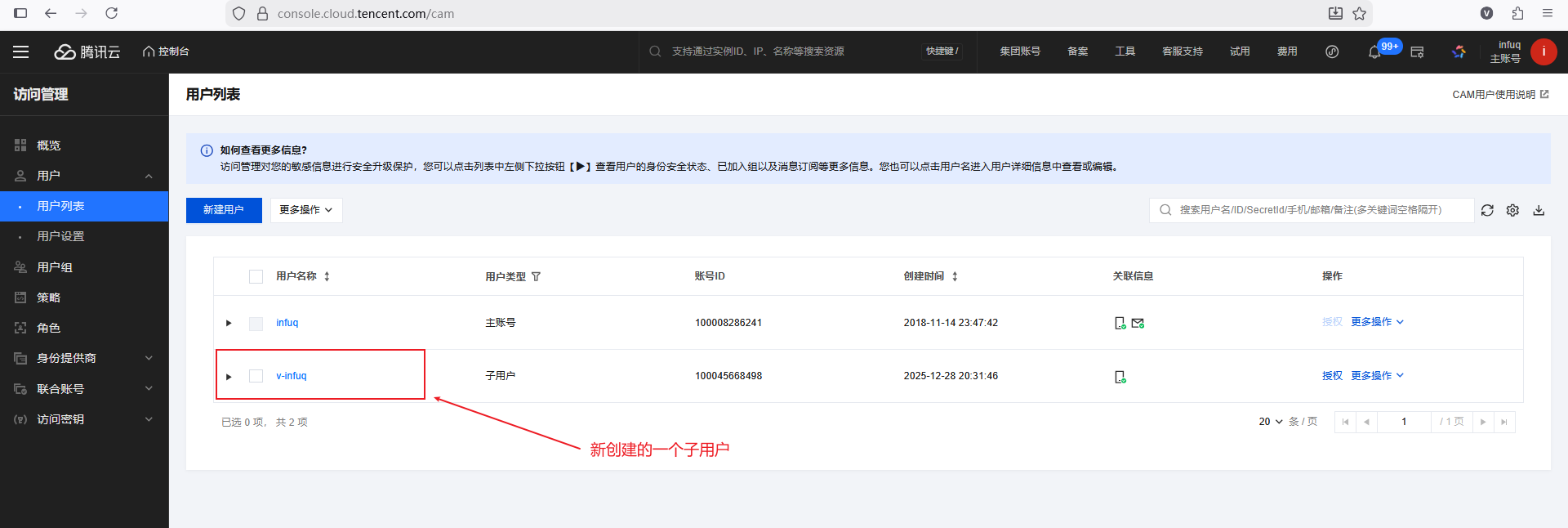Screen dimensions: 1568x528
Task: Open the hamburger navigation menu
Action: pyautogui.click(x=21, y=51)
